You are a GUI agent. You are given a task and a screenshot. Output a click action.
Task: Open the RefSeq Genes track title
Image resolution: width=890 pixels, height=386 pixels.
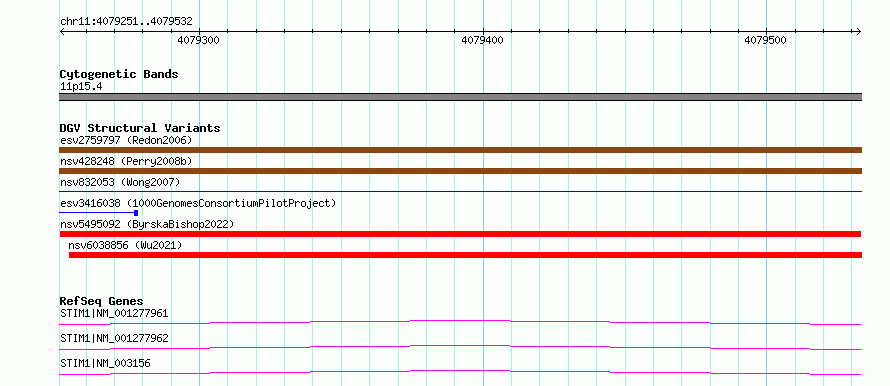point(102,301)
